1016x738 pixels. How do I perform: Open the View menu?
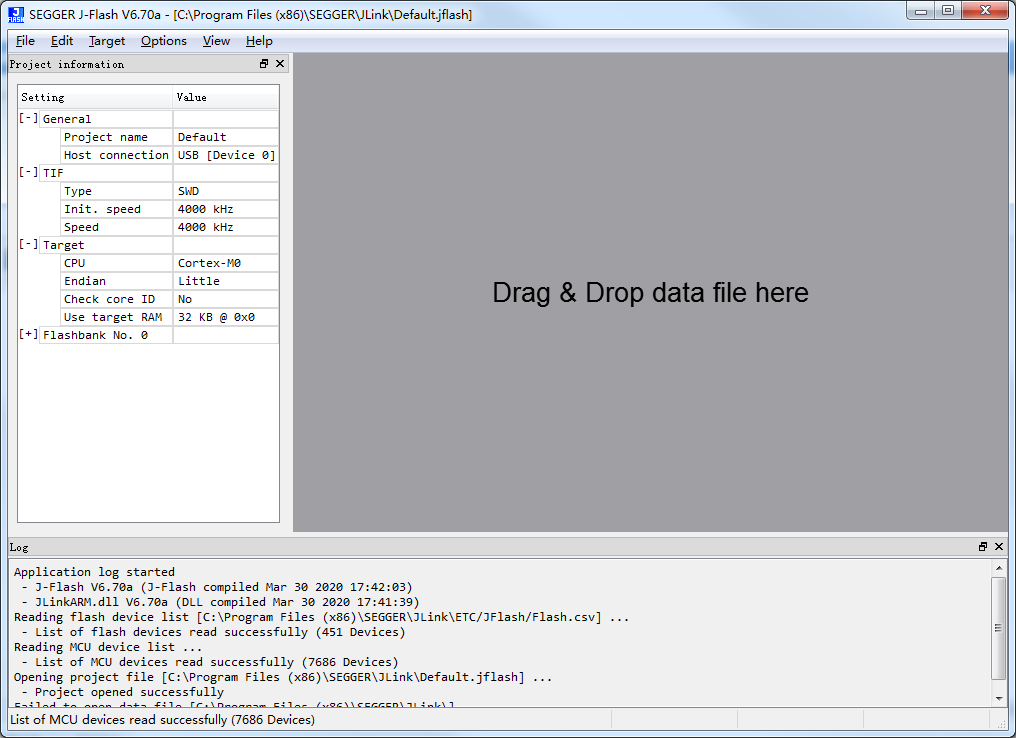click(216, 41)
